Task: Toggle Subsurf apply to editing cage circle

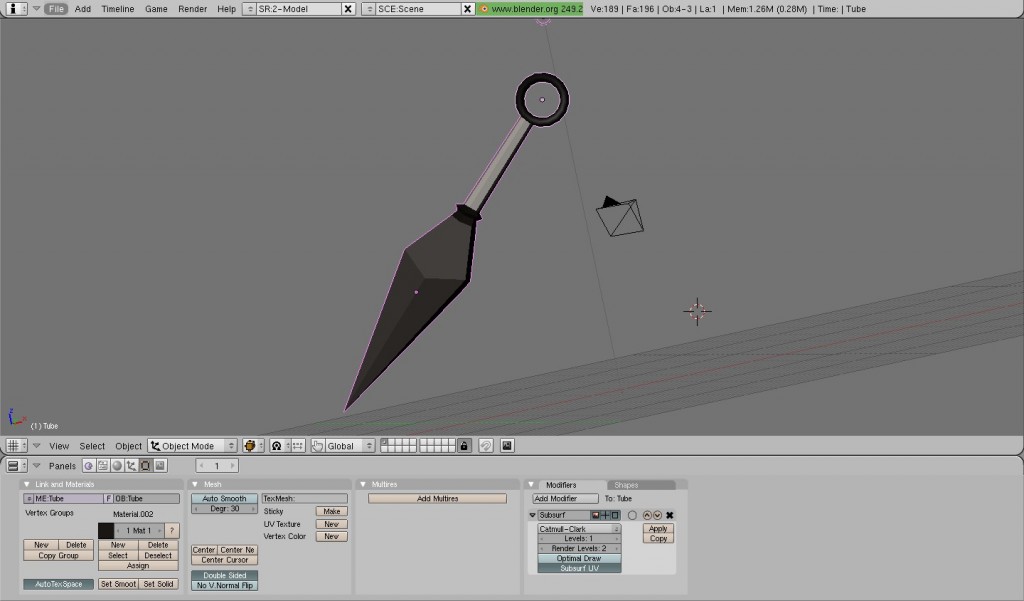Action: click(x=632, y=515)
